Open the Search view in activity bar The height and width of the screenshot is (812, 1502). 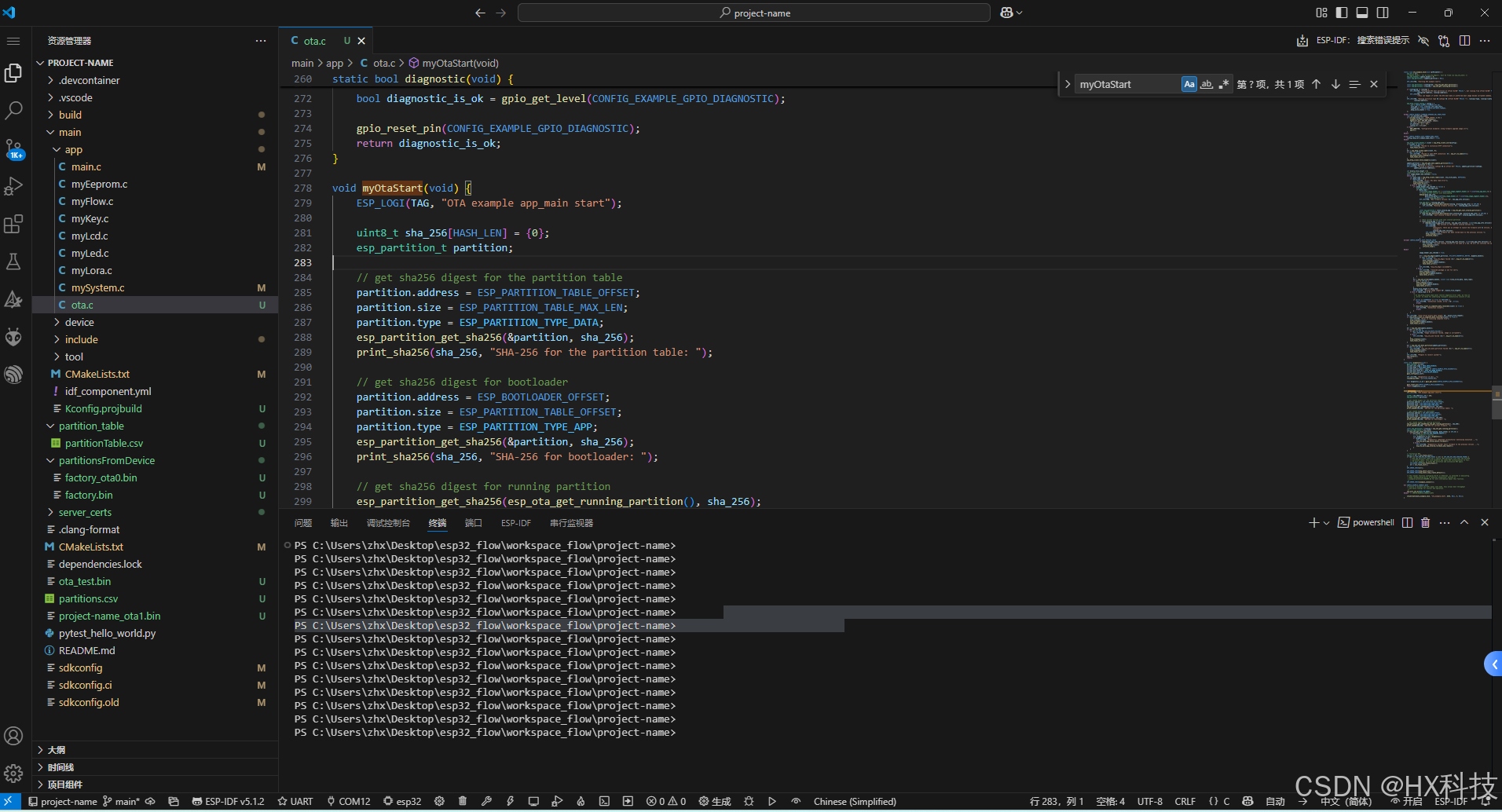[13, 111]
